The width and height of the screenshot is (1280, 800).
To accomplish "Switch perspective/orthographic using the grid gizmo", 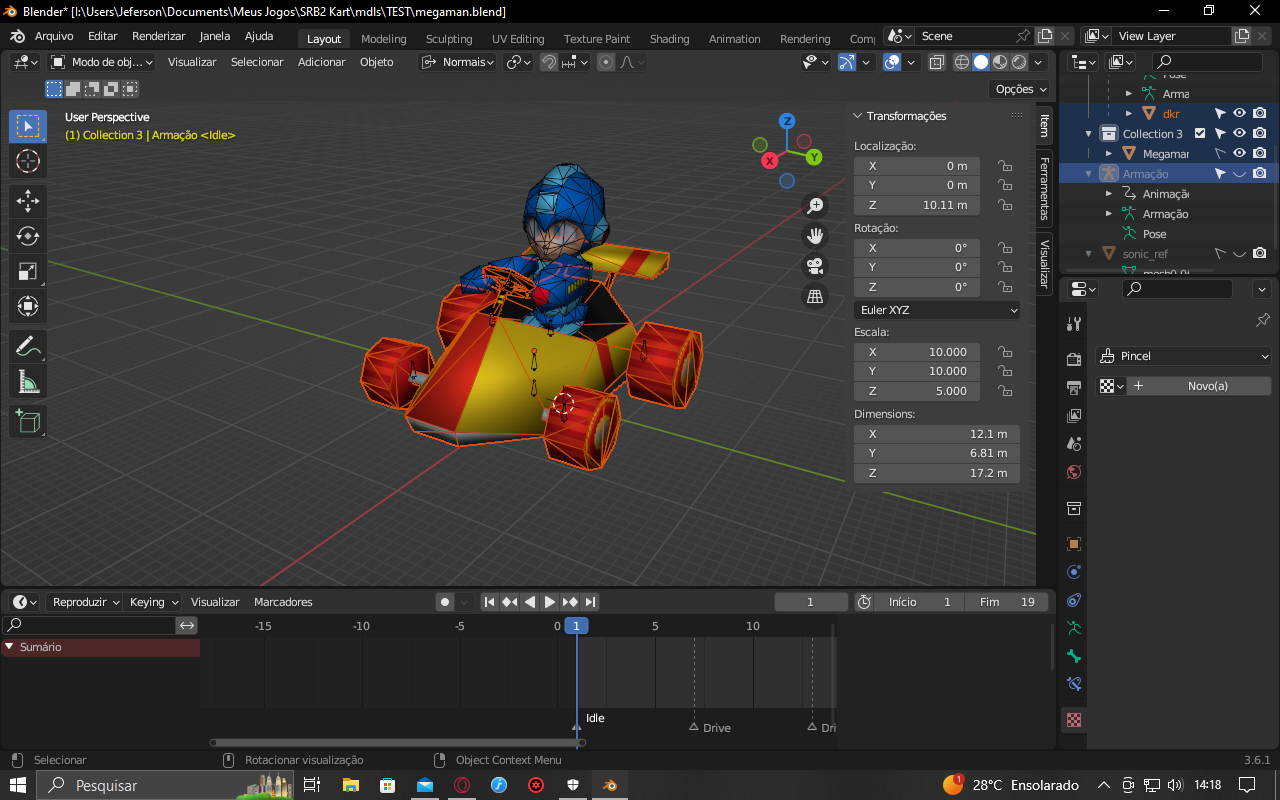I will pyautogui.click(x=815, y=296).
